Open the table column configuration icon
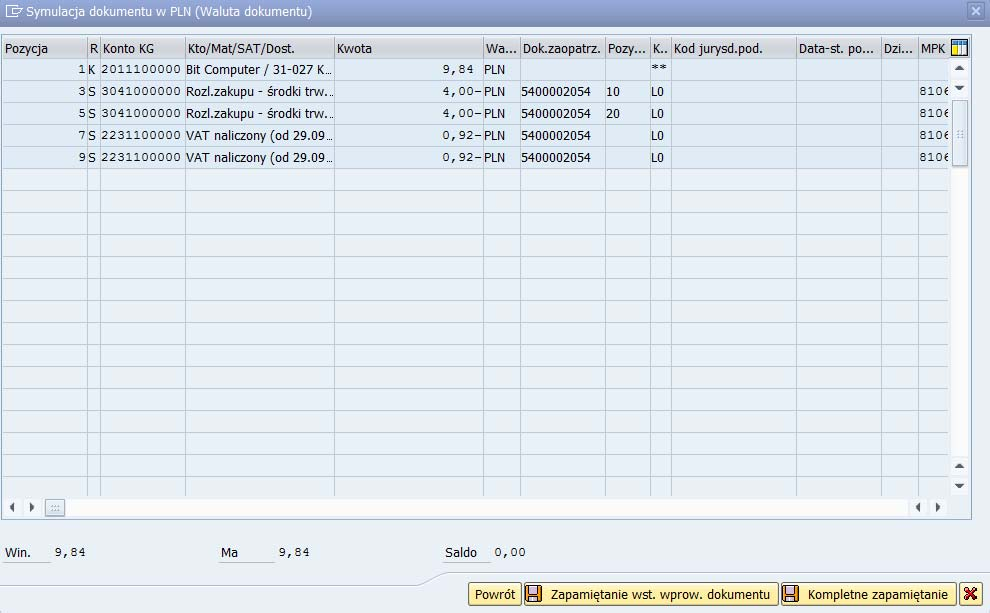This screenshot has width=990, height=613. 959,48
